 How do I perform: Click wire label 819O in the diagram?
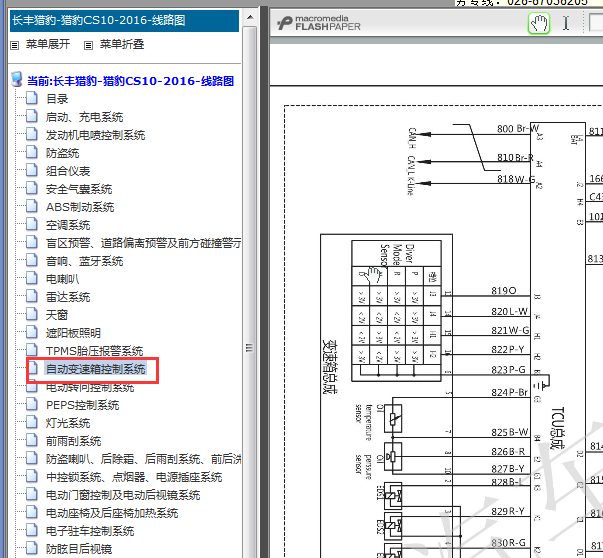[x=503, y=291]
